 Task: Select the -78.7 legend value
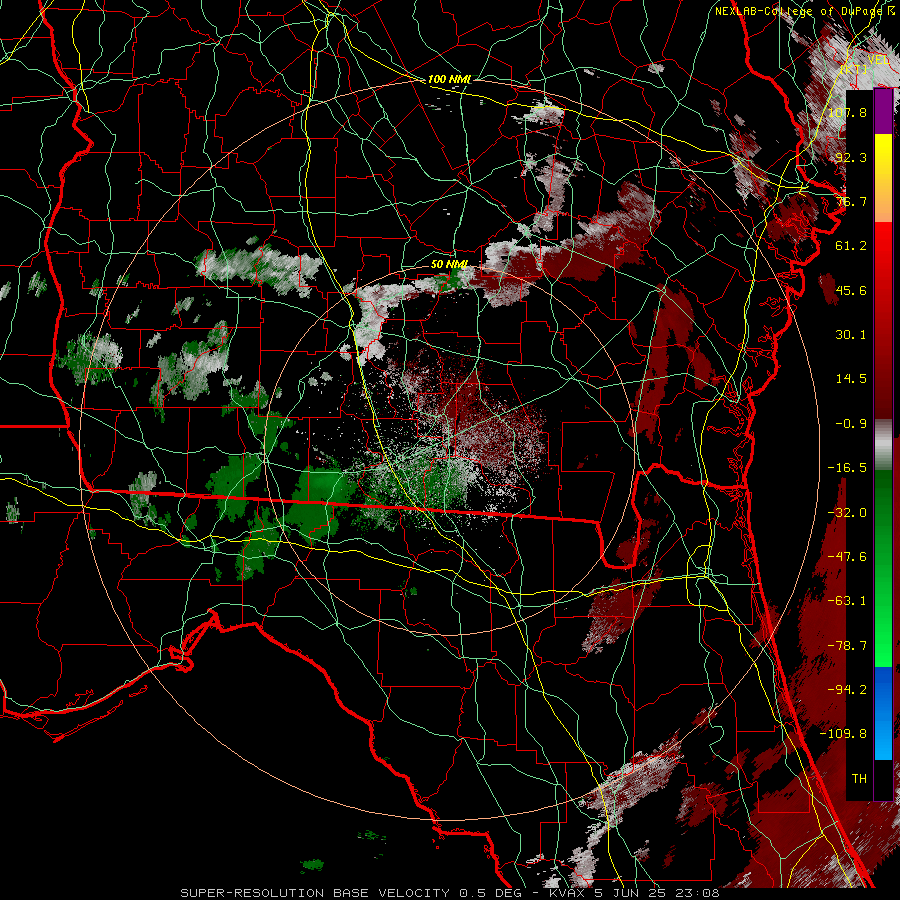tap(847, 646)
